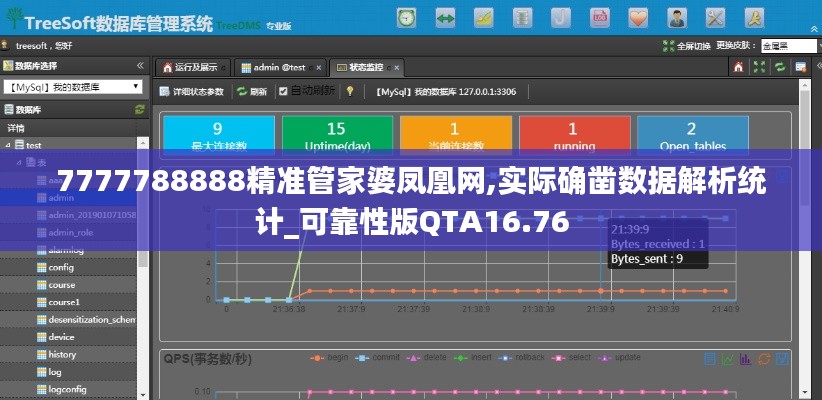
Task: Open the alarm clock icon in top toolbar
Action: click(406, 18)
